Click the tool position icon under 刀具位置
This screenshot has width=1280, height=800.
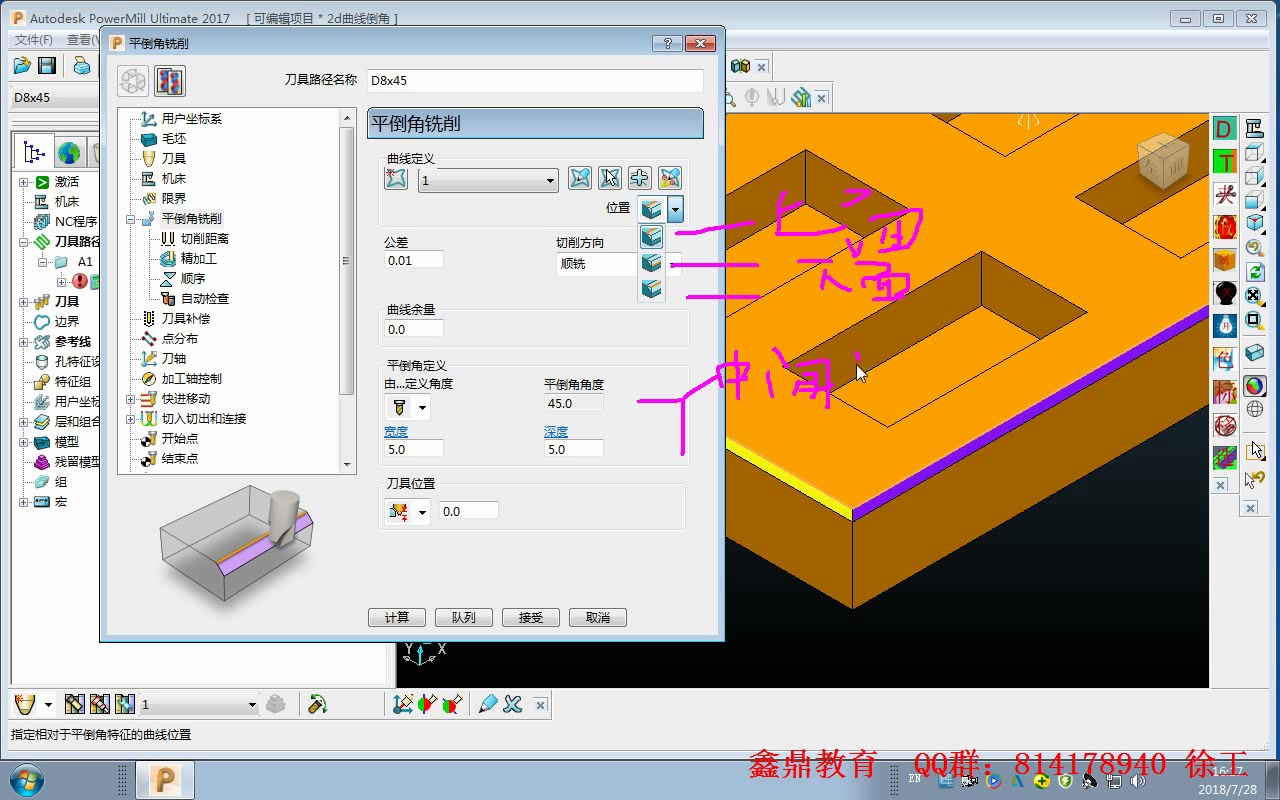coord(398,511)
